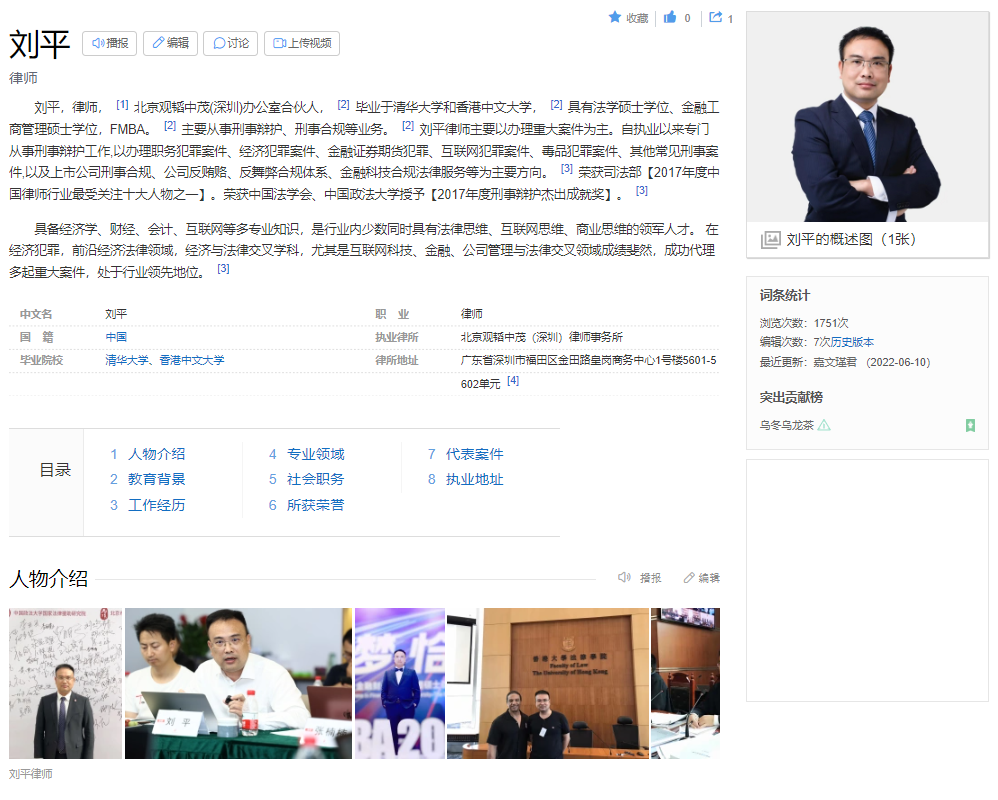Click citation reference [4] after address
Viewport: 998px width, 800px height.
513,381
